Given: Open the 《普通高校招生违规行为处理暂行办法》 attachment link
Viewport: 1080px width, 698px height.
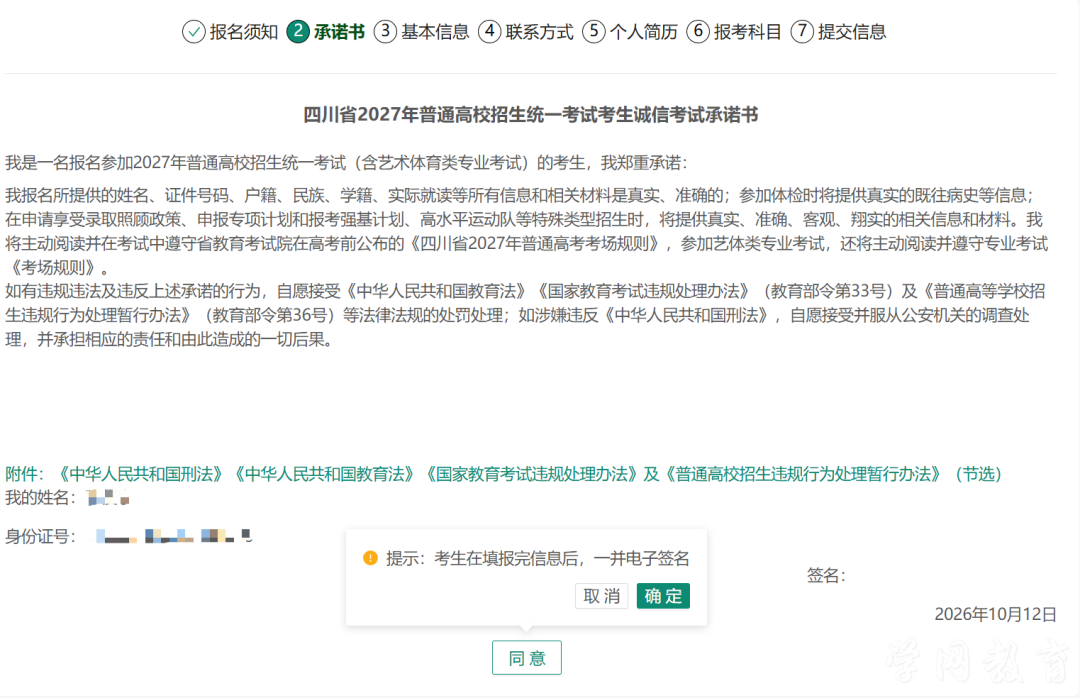Looking at the screenshot, I should tap(802, 474).
